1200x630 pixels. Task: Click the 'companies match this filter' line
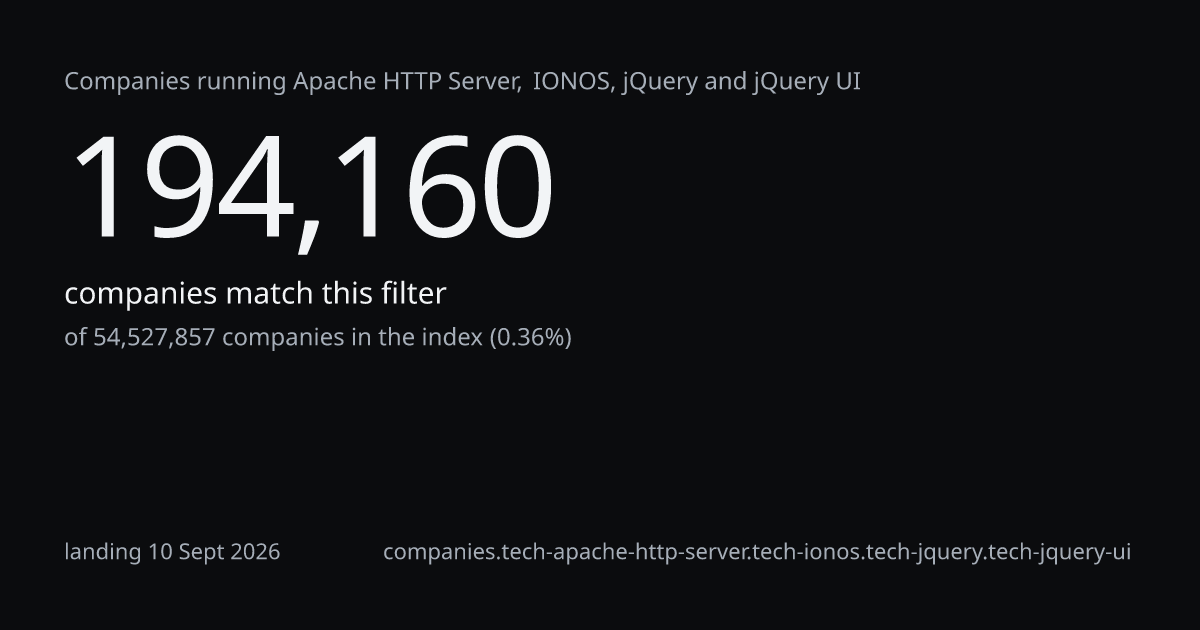pos(255,294)
